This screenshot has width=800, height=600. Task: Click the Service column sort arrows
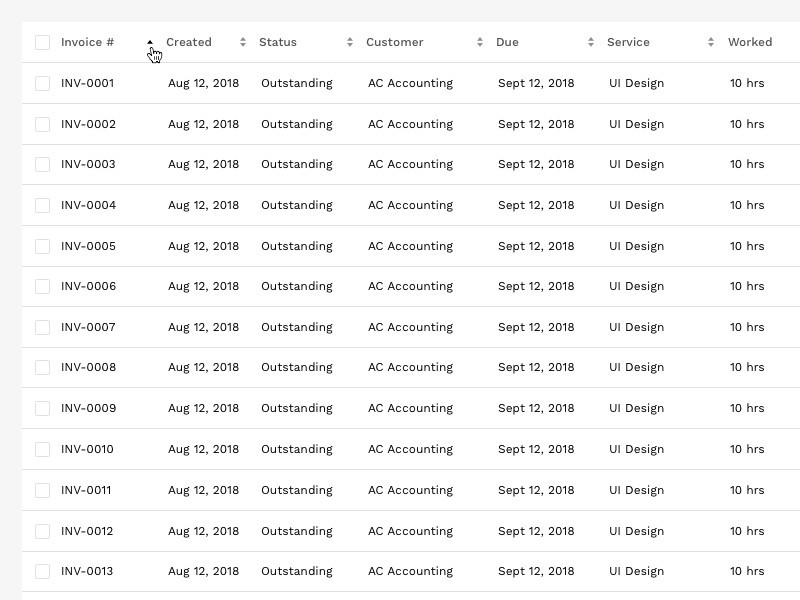[x=711, y=42]
